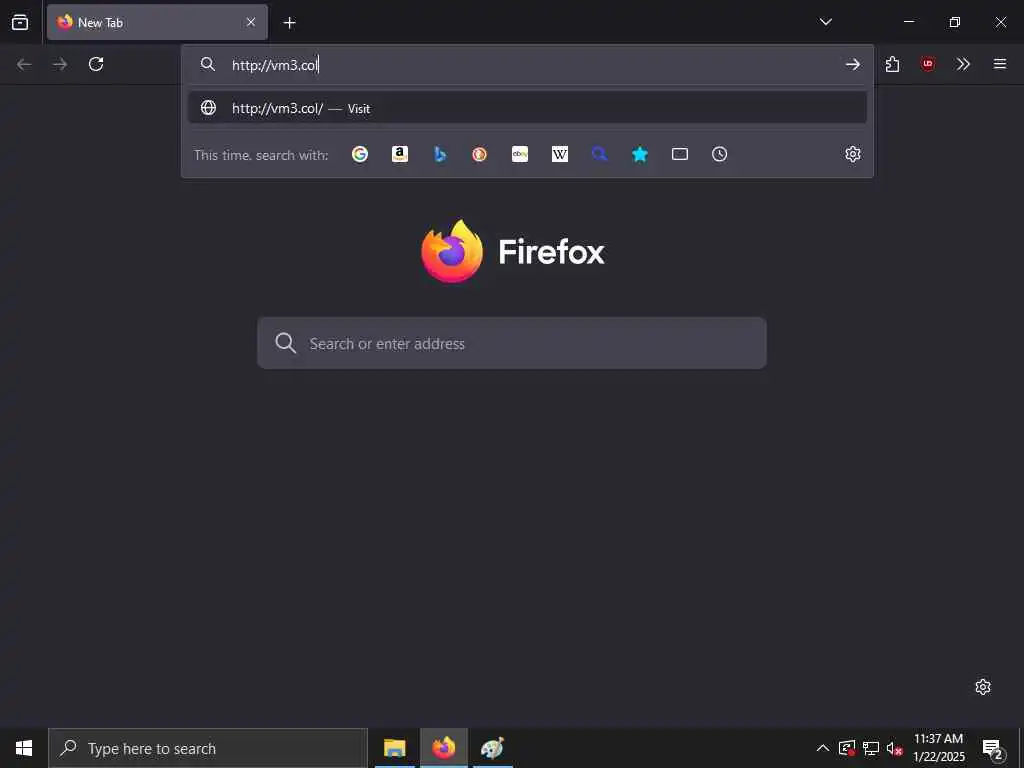Restore down the Firefox window
This screenshot has width=1024, height=768.
coord(955,22)
